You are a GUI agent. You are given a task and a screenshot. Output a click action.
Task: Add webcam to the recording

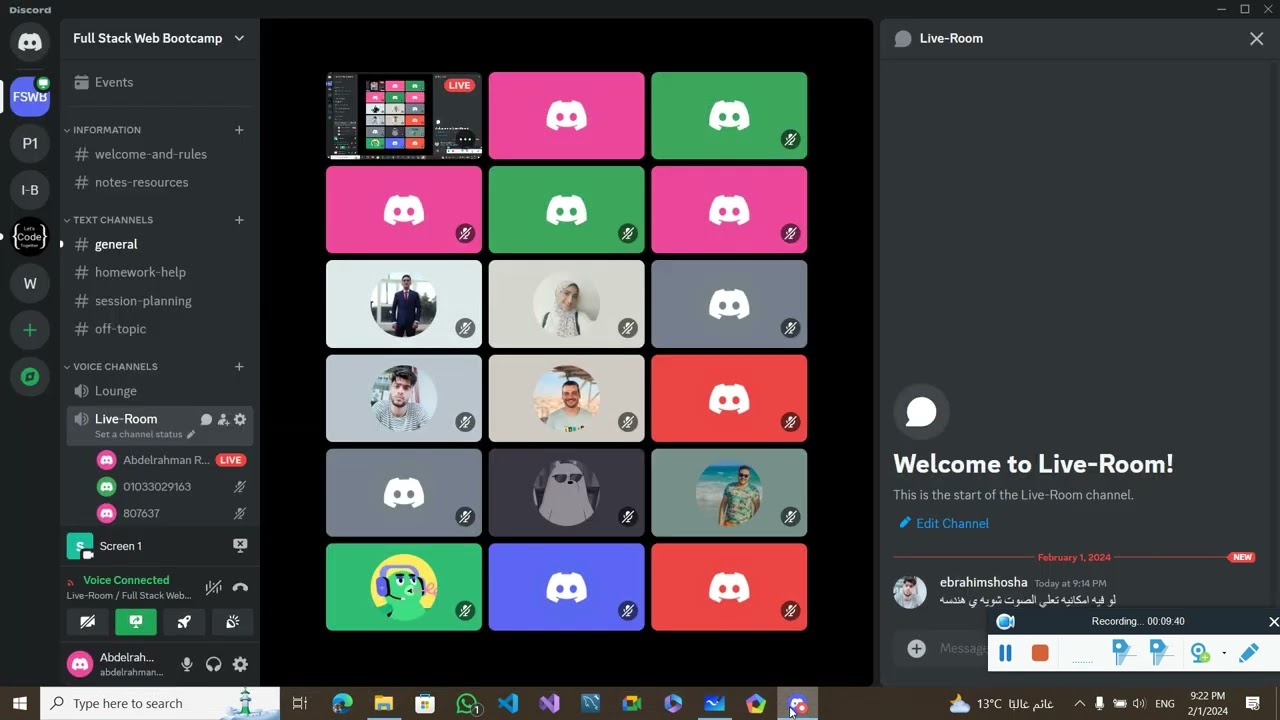click(x=1199, y=653)
